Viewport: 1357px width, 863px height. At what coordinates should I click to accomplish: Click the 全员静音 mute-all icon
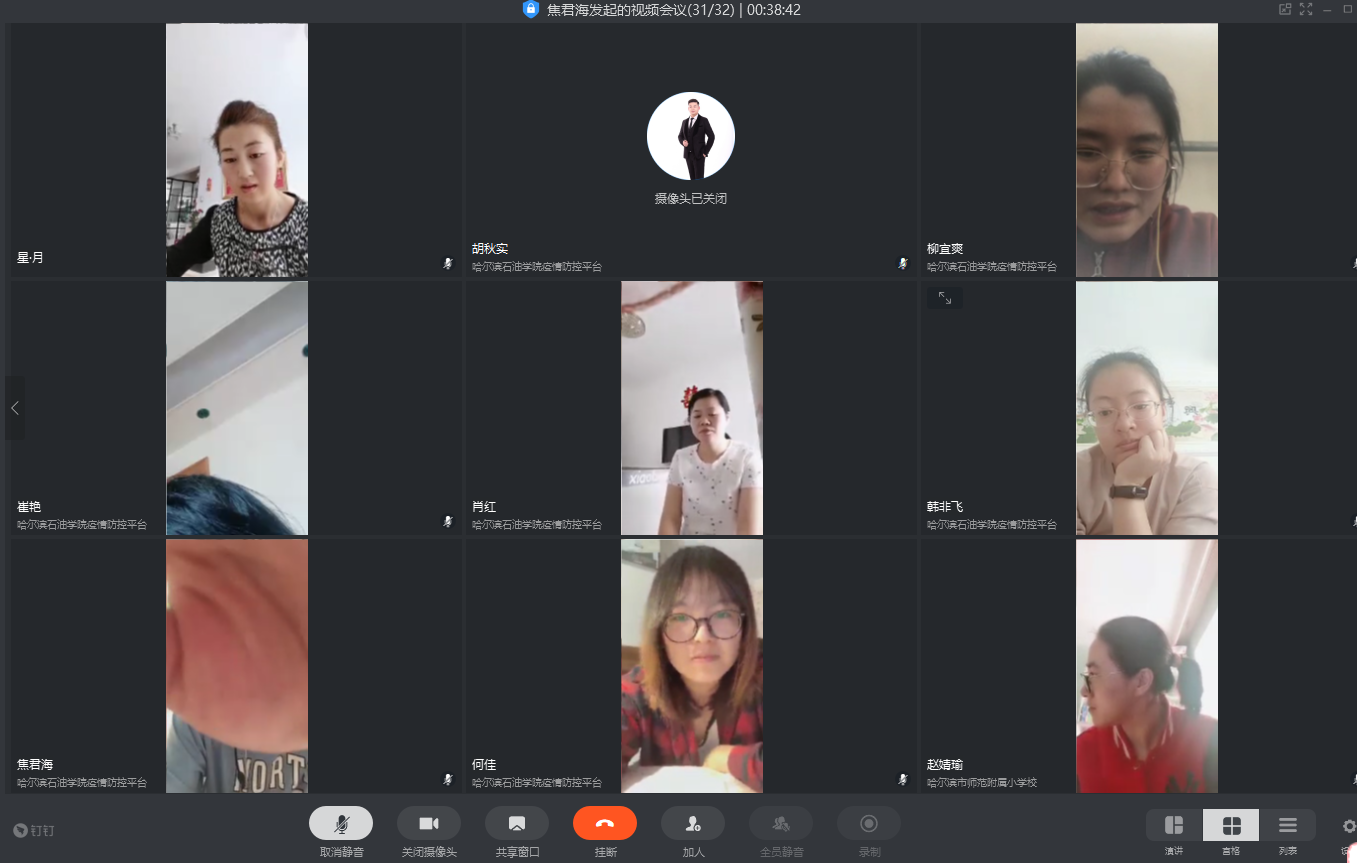(781, 823)
